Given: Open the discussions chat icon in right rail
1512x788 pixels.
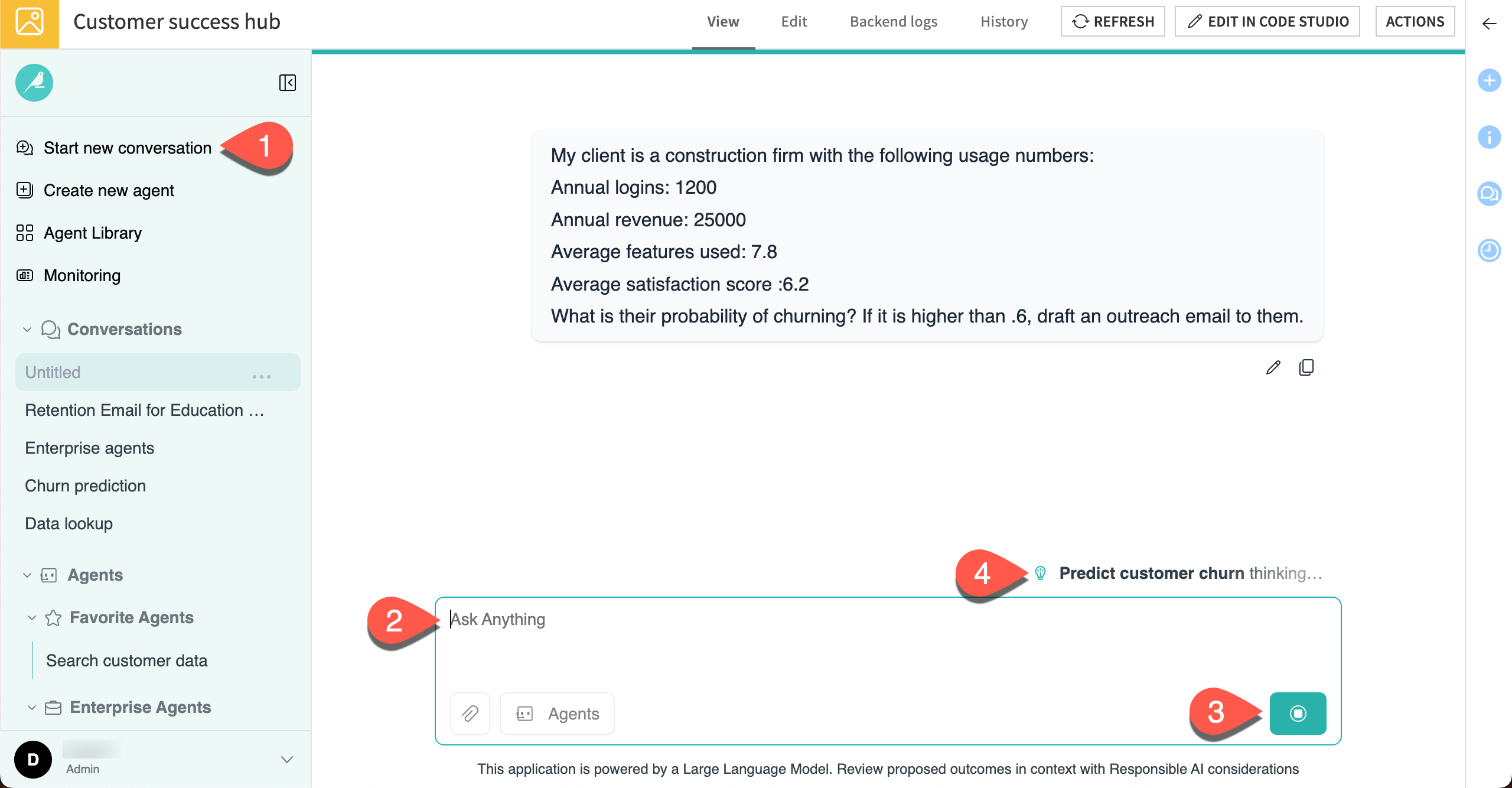Looking at the screenshot, I should 1489,194.
